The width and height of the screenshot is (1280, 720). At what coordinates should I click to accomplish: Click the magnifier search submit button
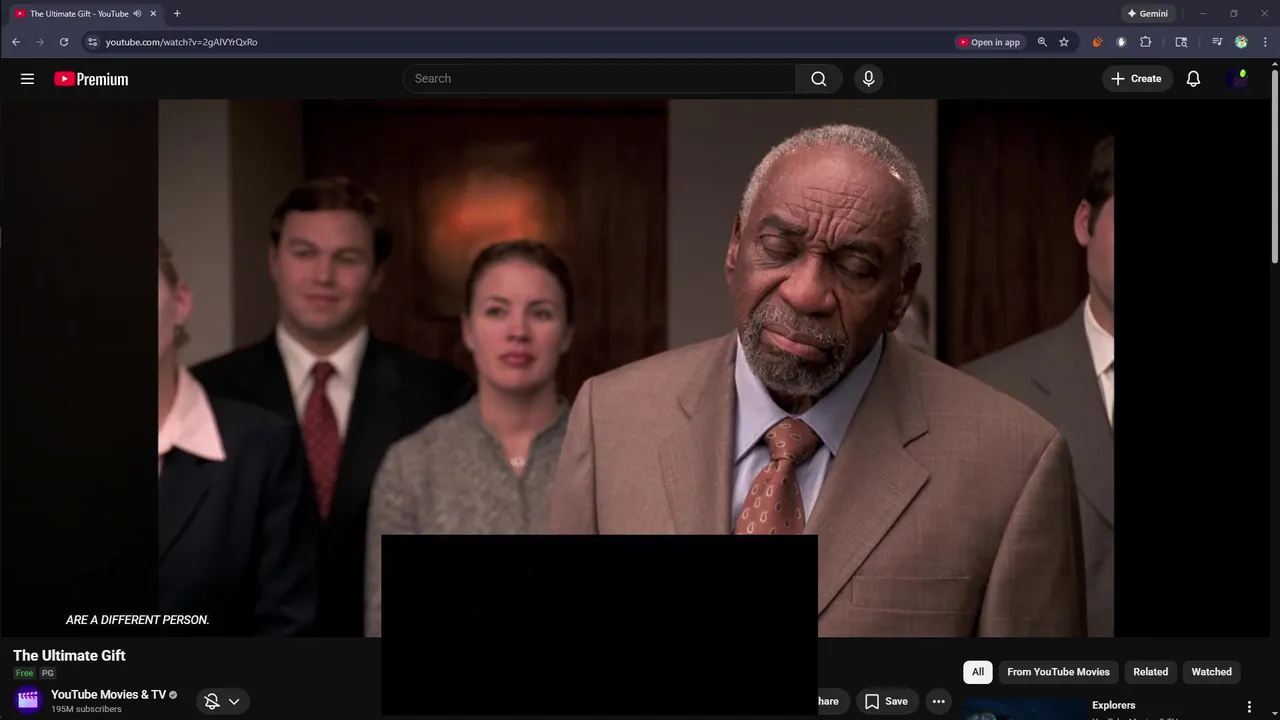coord(819,79)
